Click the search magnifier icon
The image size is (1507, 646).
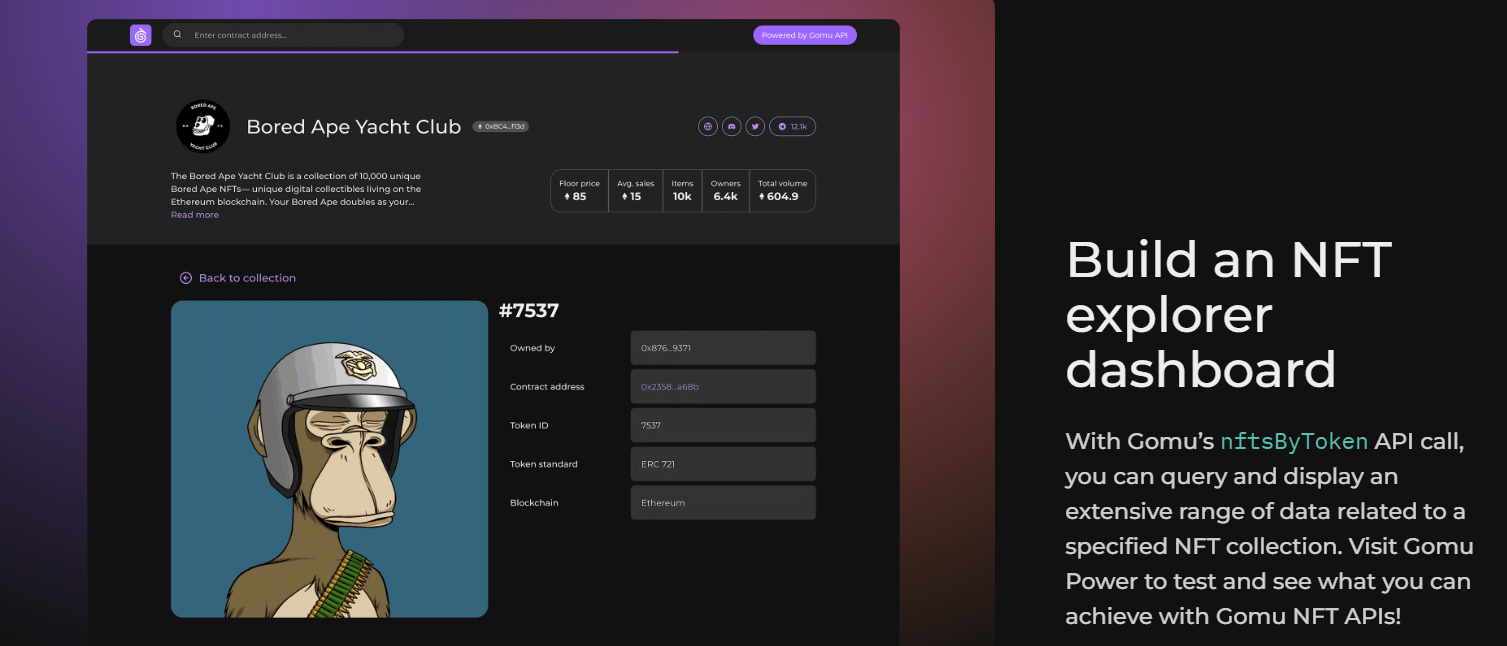178,35
